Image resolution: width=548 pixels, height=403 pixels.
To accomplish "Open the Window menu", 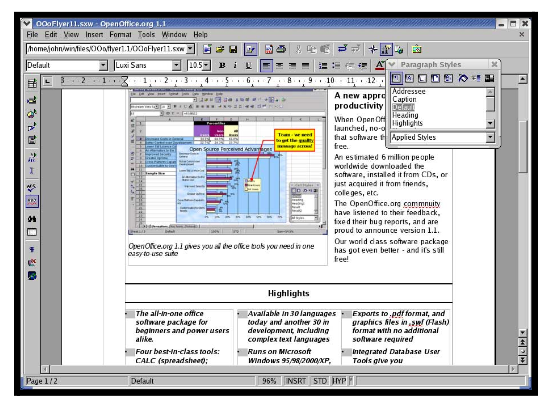I will click(x=174, y=35).
